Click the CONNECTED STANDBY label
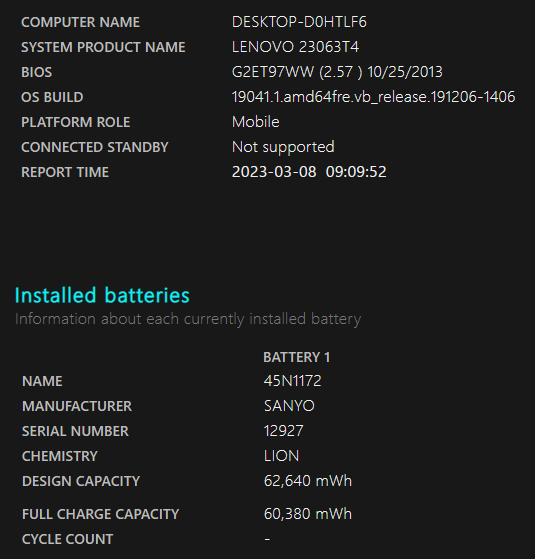535x559 pixels. pos(95,147)
